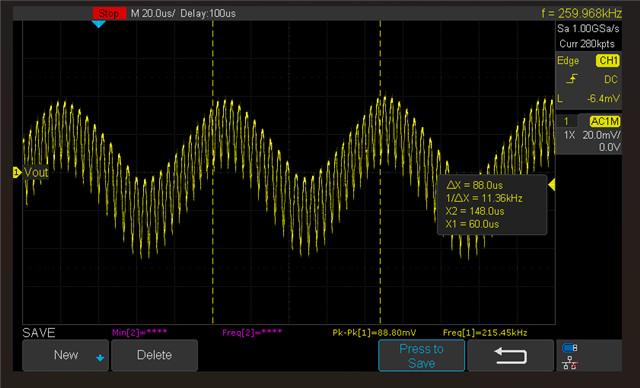Open the 20.0mV/ vertical scale setting

(x=601, y=135)
